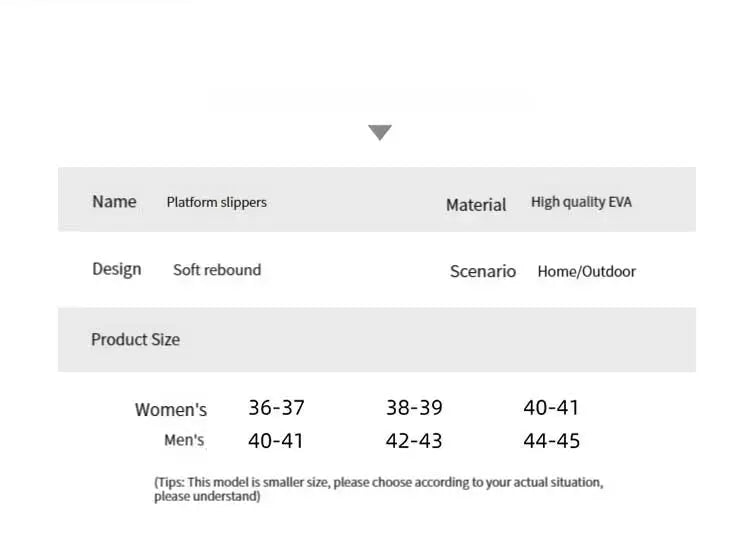Choose women's size 38-39
750x544 pixels.
coord(414,408)
